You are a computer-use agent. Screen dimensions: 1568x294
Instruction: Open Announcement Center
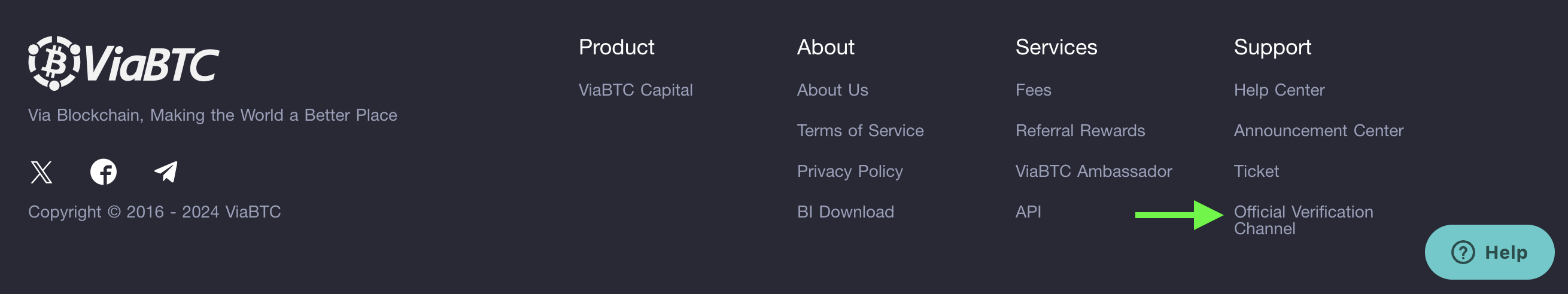coord(1318,131)
